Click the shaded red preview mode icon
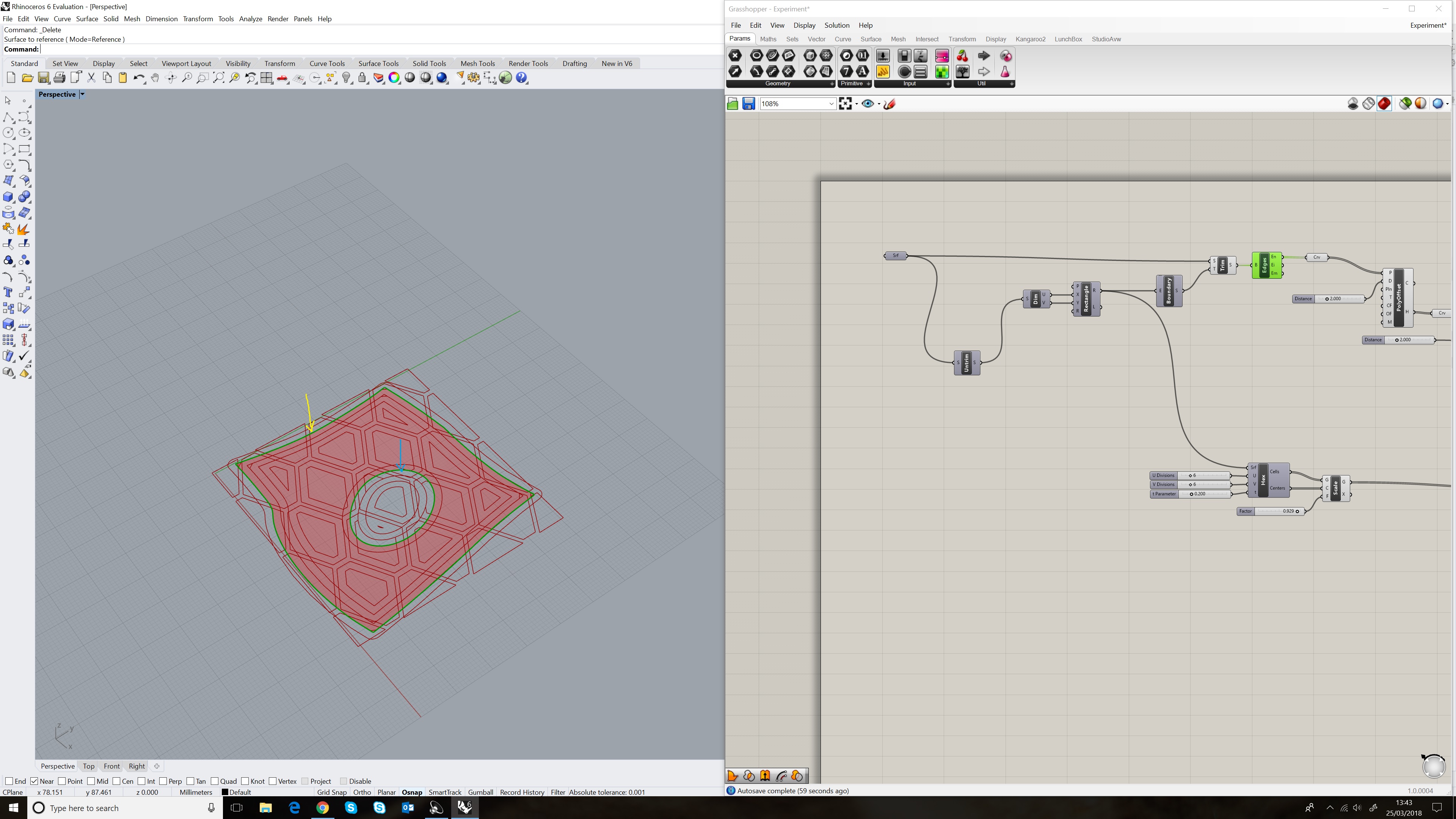 1384,104
